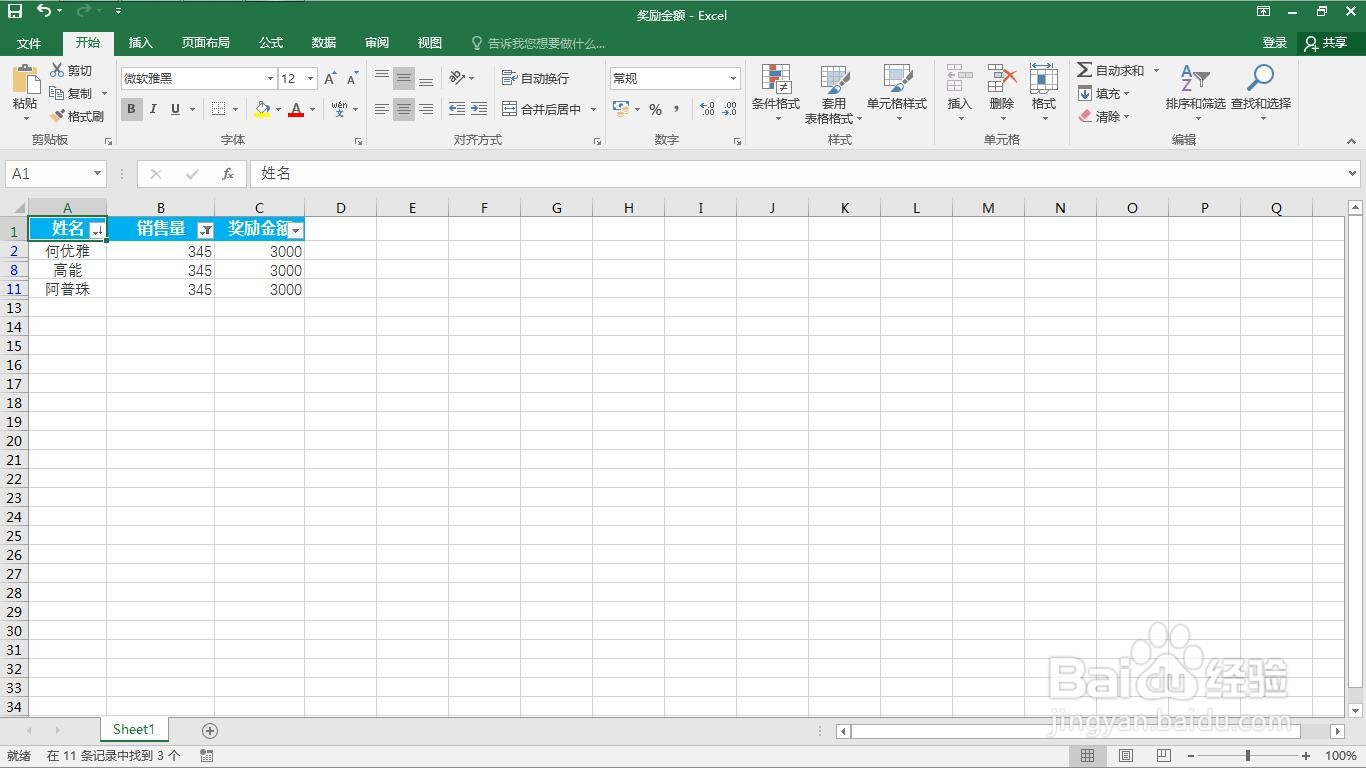Expand the Name Box dropdown arrow
Viewport: 1366px width, 768px height.
click(97, 174)
